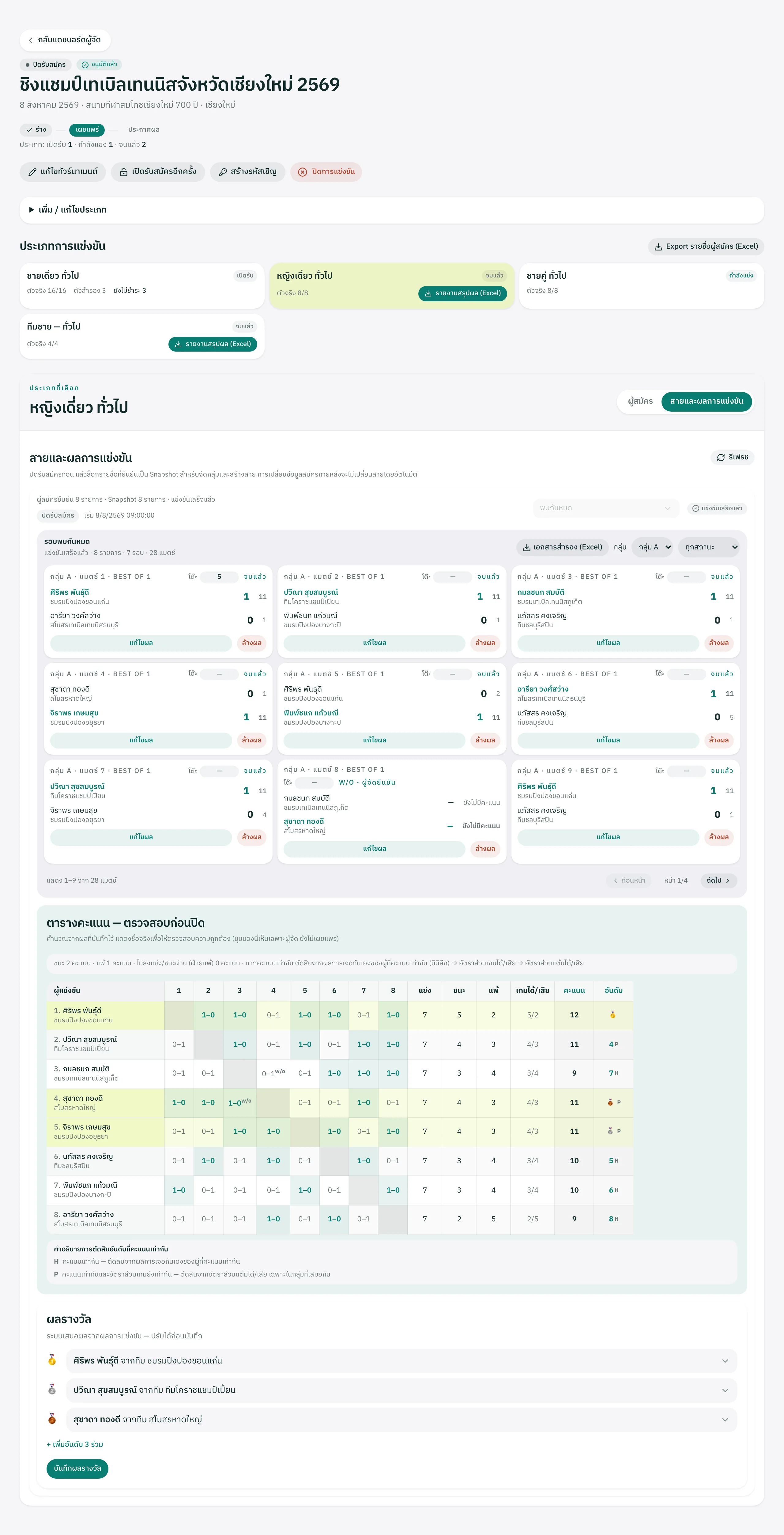Open the พบกันหมด format dropdown
The height and width of the screenshot is (1535, 784).
(605, 508)
